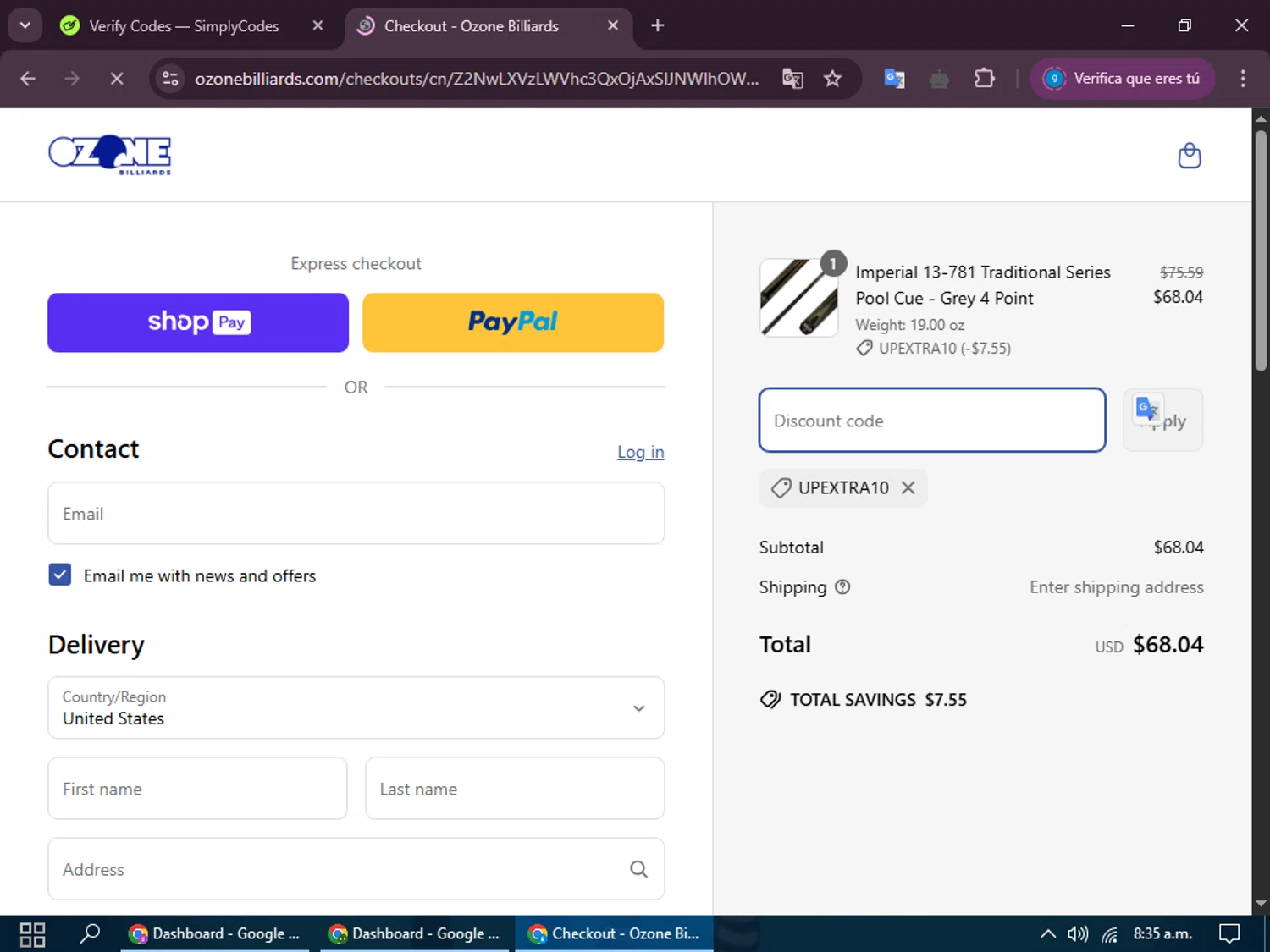Viewport: 1270px width, 952px height.
Task: Click the 'Enter shipping address' text
Action: pos(1116,587)
